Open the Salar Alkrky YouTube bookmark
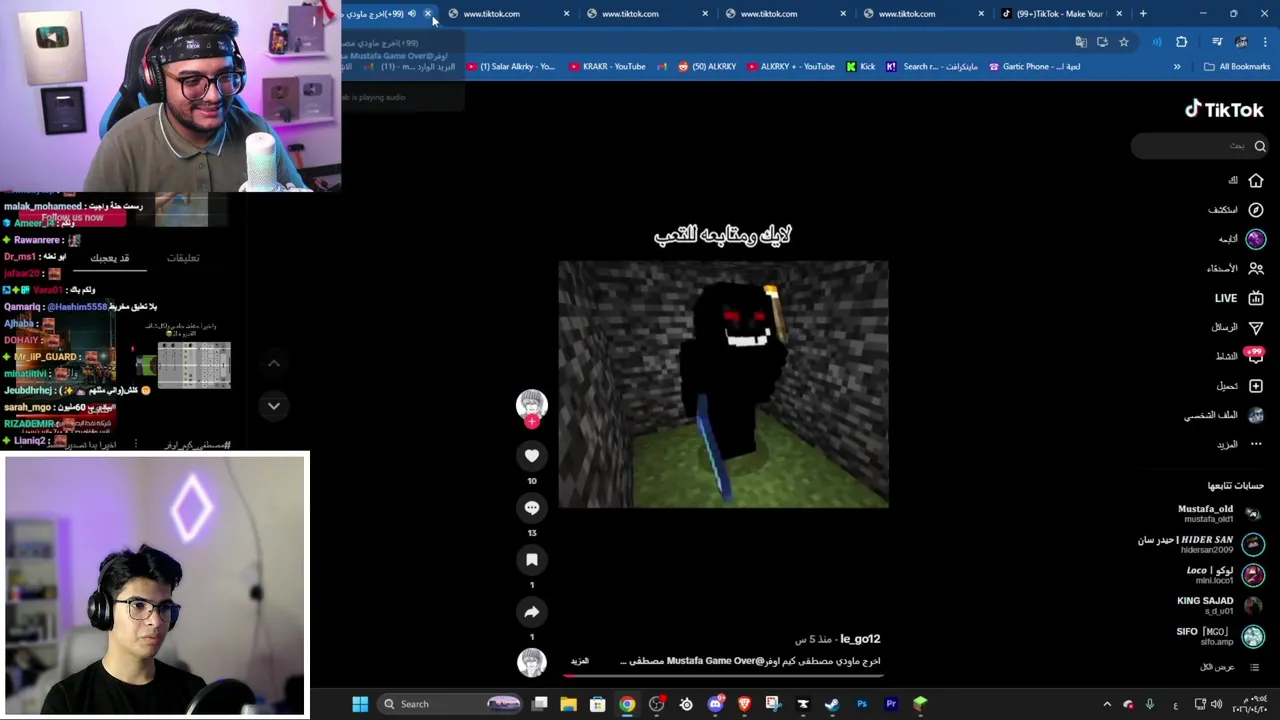 point(510,67)
